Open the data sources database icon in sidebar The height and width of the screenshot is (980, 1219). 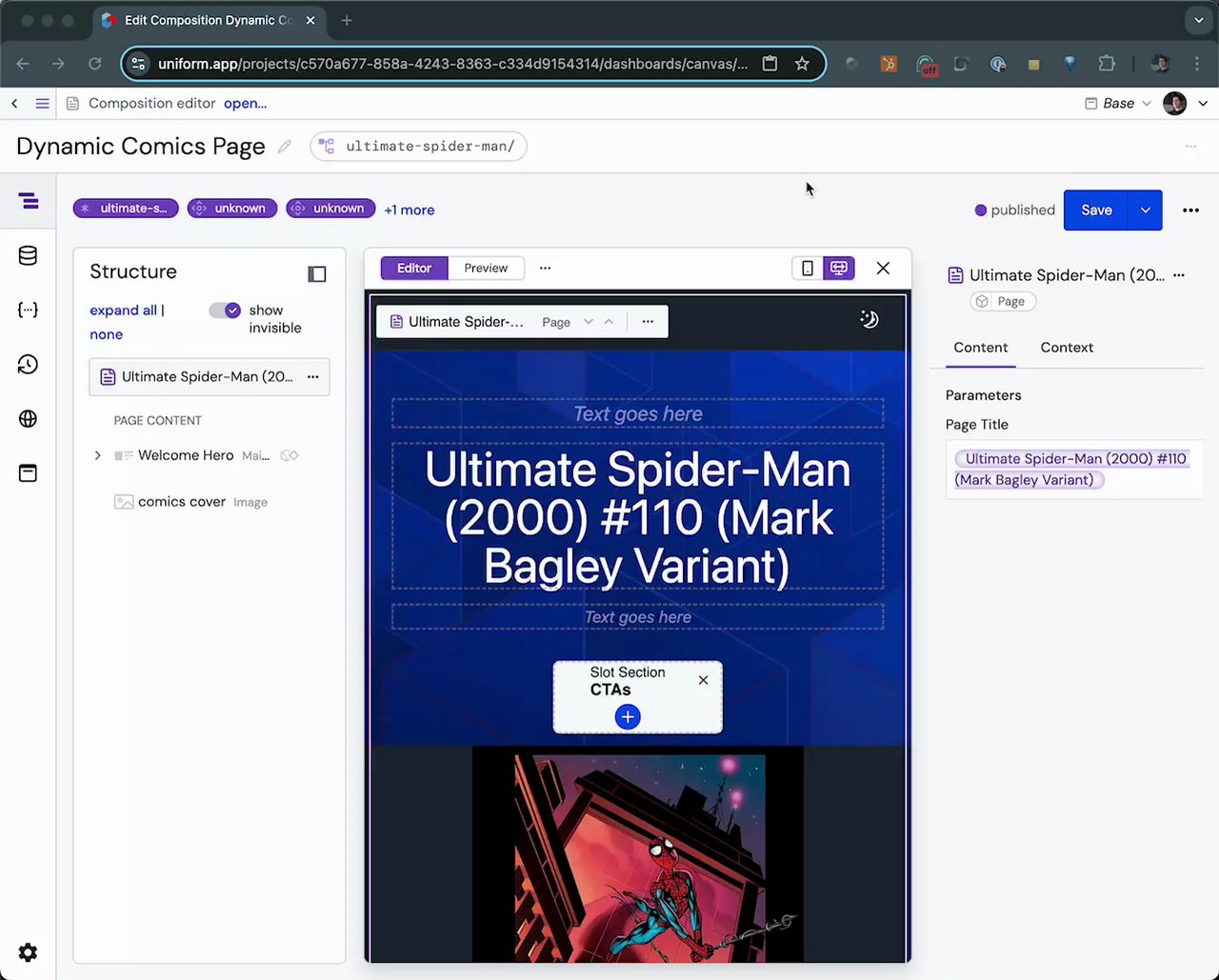[x=28, y=255]
